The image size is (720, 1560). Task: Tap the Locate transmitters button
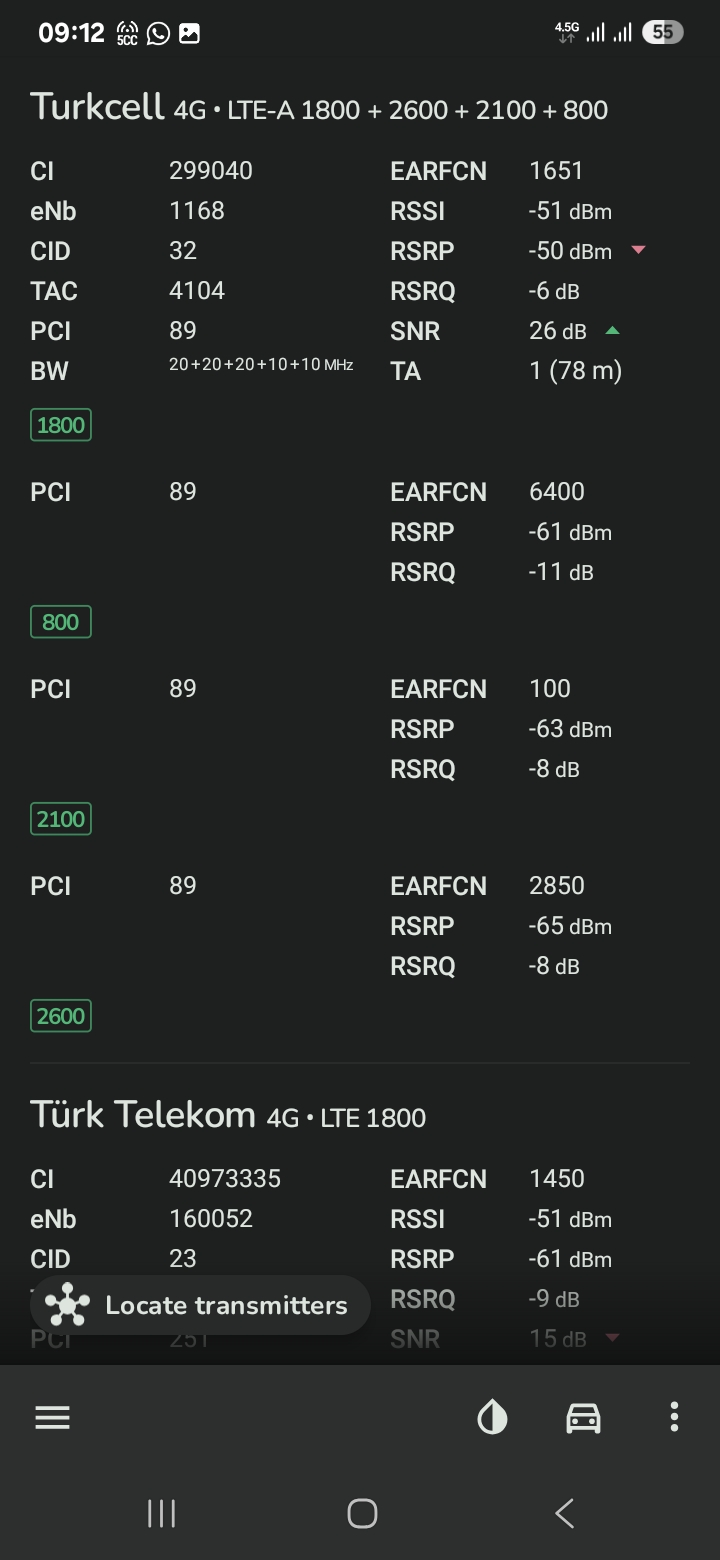tap(200, 1305)
